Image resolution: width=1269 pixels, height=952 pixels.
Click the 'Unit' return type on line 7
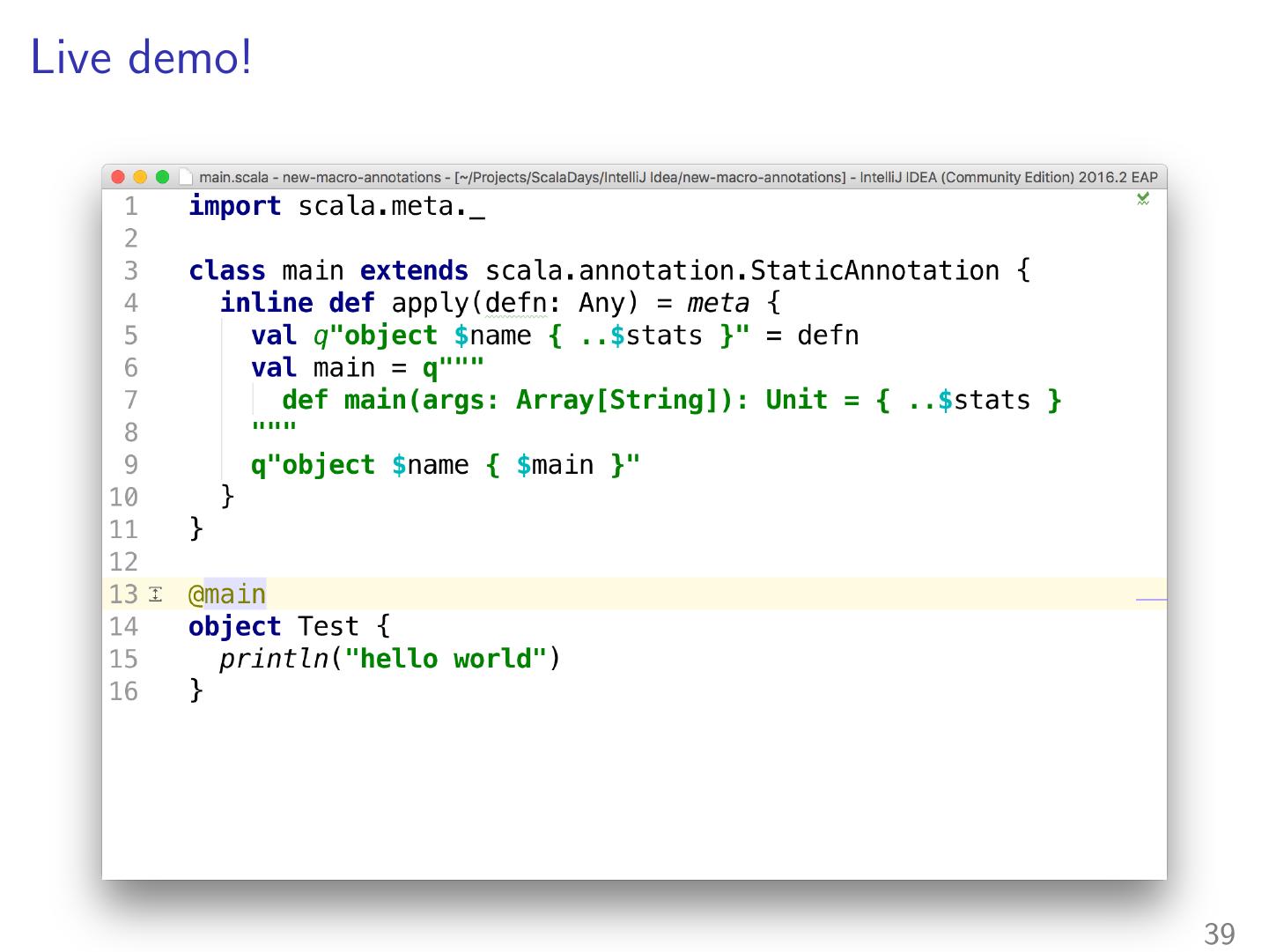[796, 400]
